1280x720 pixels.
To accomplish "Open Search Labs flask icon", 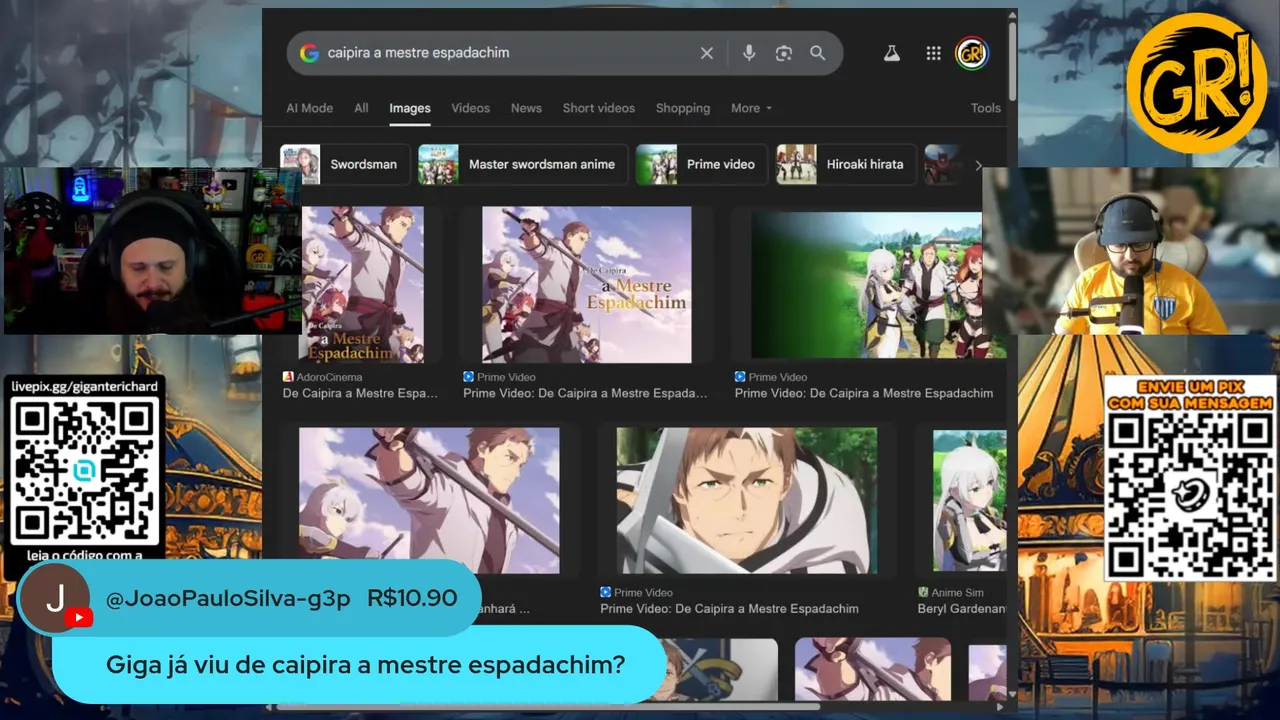I will pos(892,53).
